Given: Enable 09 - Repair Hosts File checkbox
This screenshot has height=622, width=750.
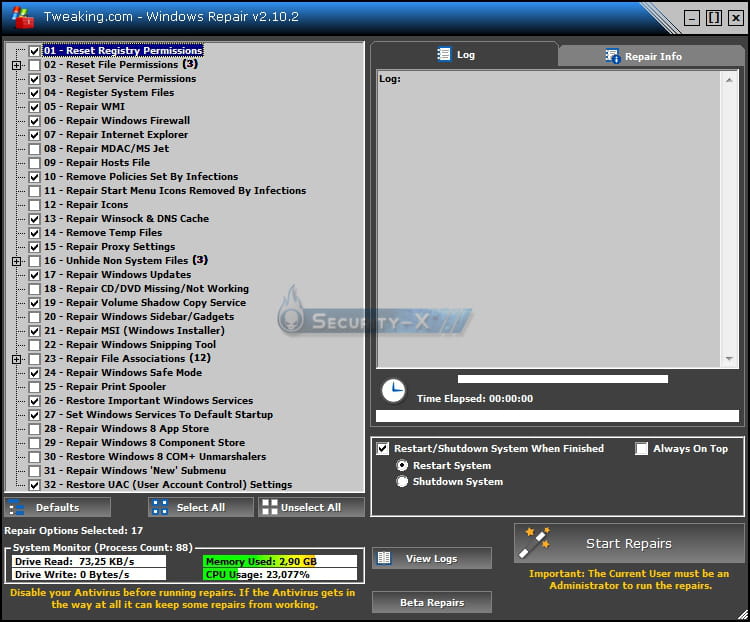Looking at the screenshot, I should click(x=34, y=163).
